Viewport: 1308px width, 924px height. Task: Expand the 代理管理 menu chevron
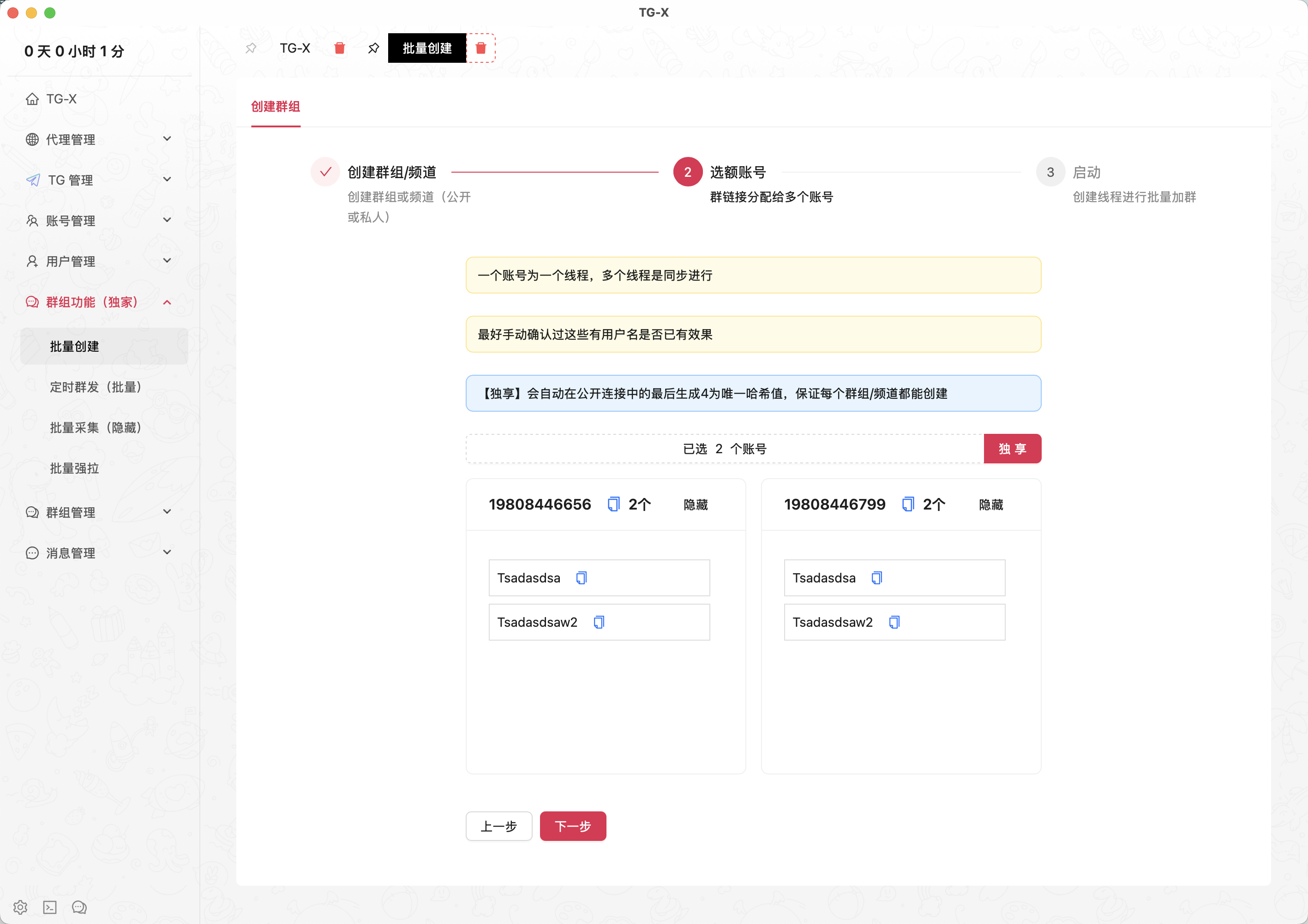point(167,139)
